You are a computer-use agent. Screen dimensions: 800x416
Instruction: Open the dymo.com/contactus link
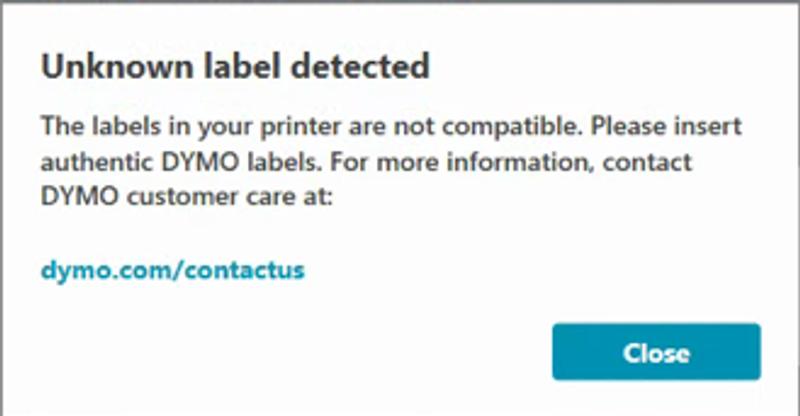click(x=172, y=270)
